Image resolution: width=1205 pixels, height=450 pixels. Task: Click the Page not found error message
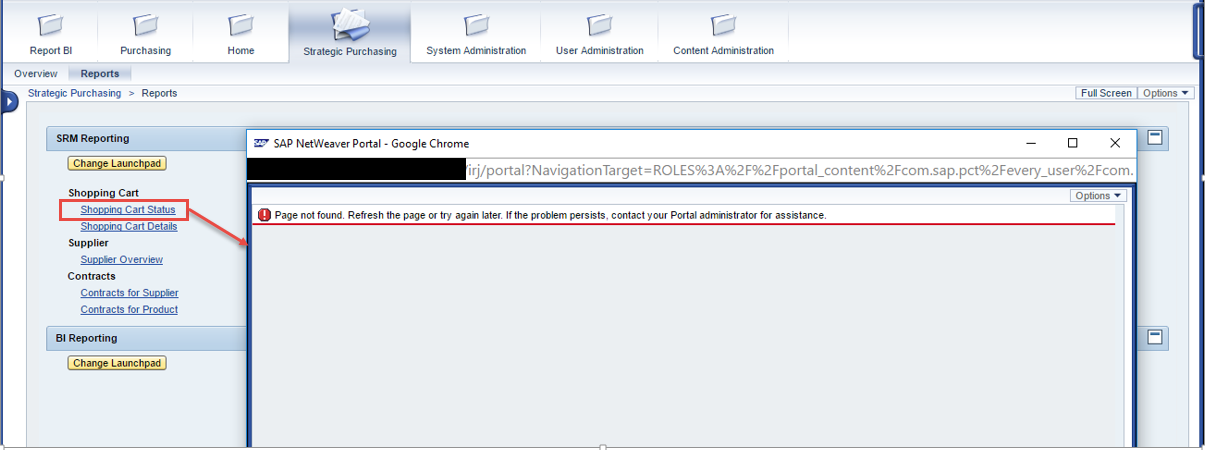pos(551,215)
